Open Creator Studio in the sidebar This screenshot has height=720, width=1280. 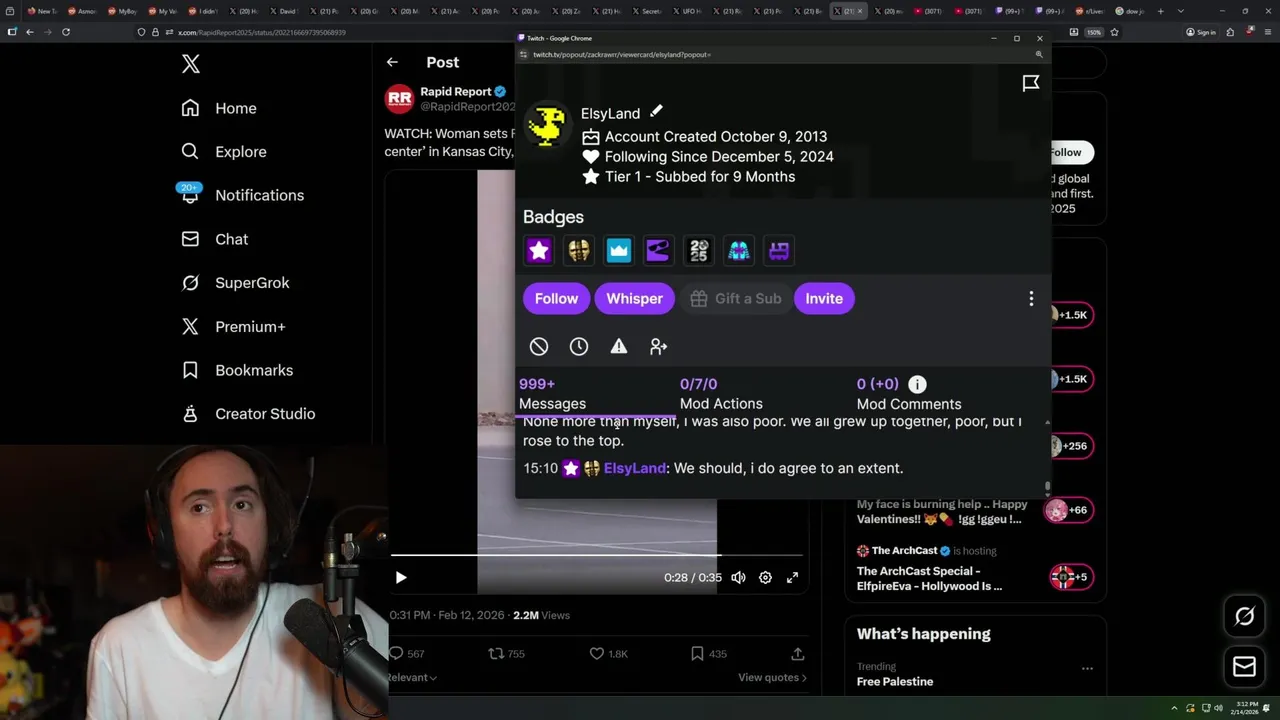[x=248, y=414]
